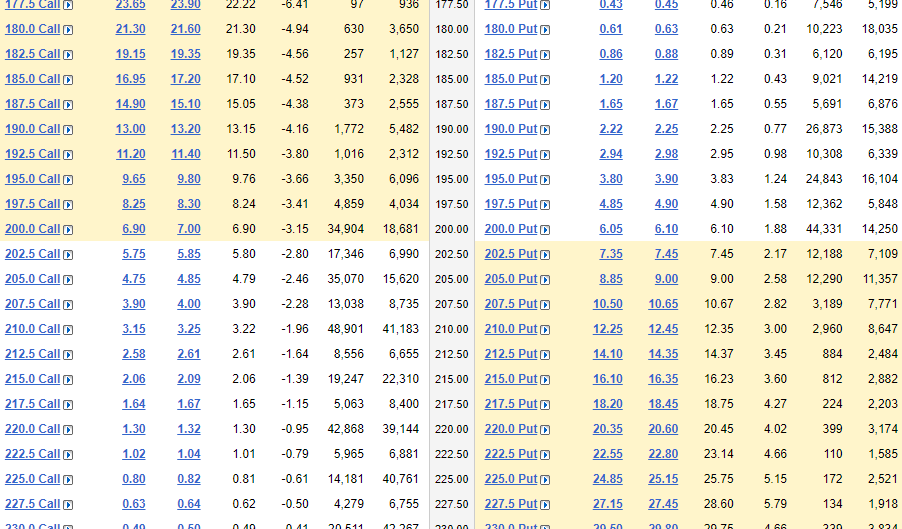Click bid price 2.94 for 192.5 Put
Image resolution: width=902 pixels, height=529 pixels.
[x=611, y=154]
